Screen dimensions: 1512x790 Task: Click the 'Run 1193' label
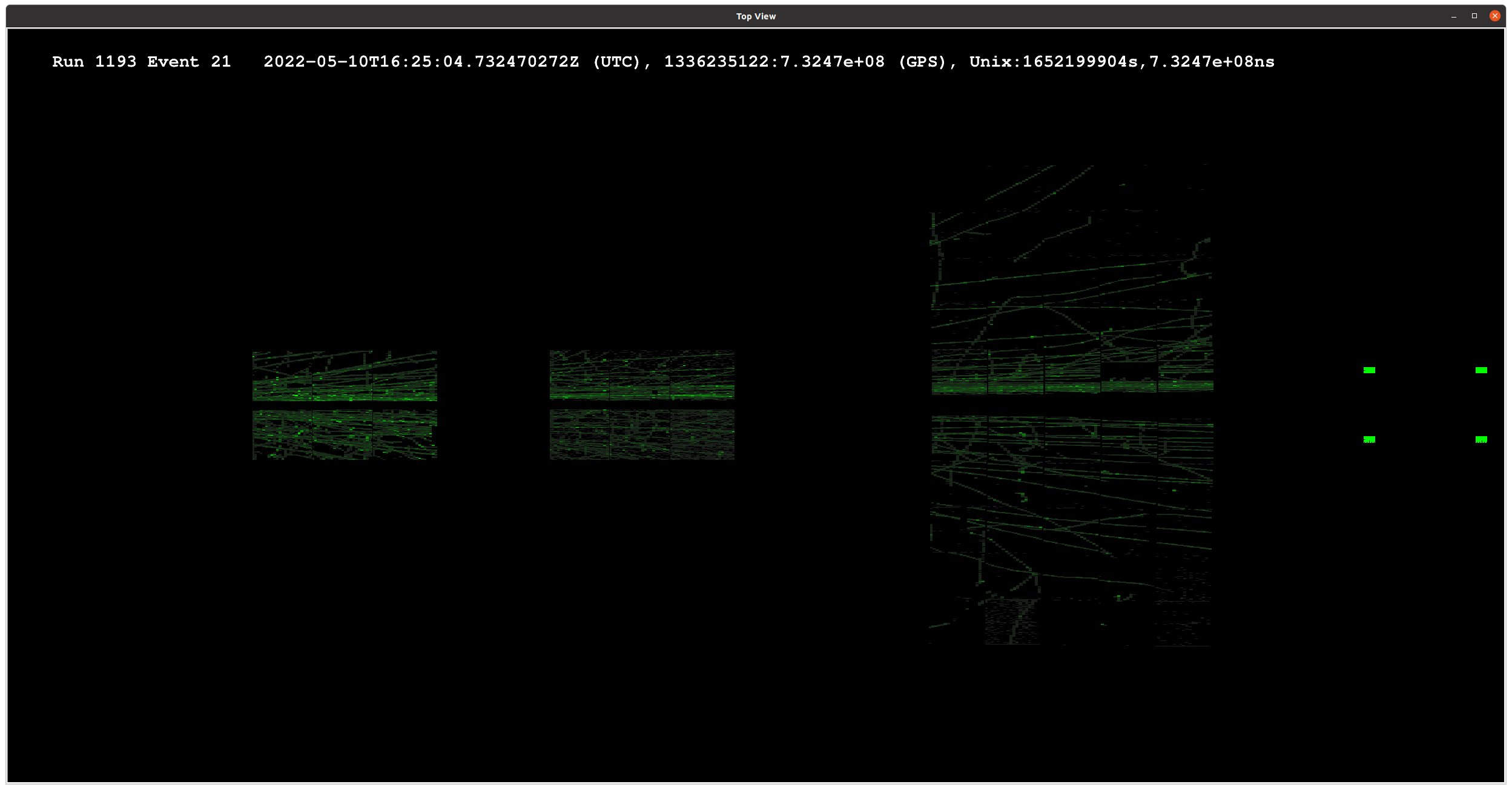coord(94,62)
